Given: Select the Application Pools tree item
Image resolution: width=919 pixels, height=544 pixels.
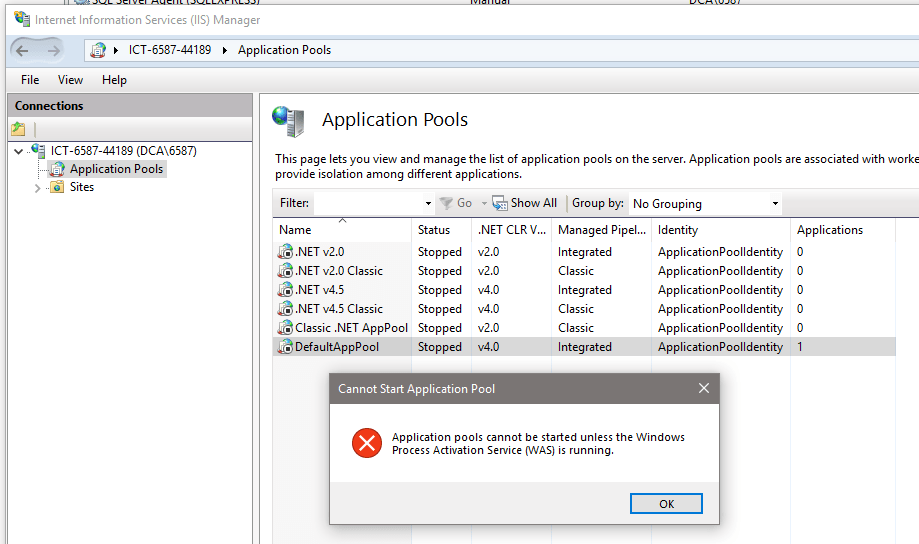Looking at the screenshot, I should 117,169.
